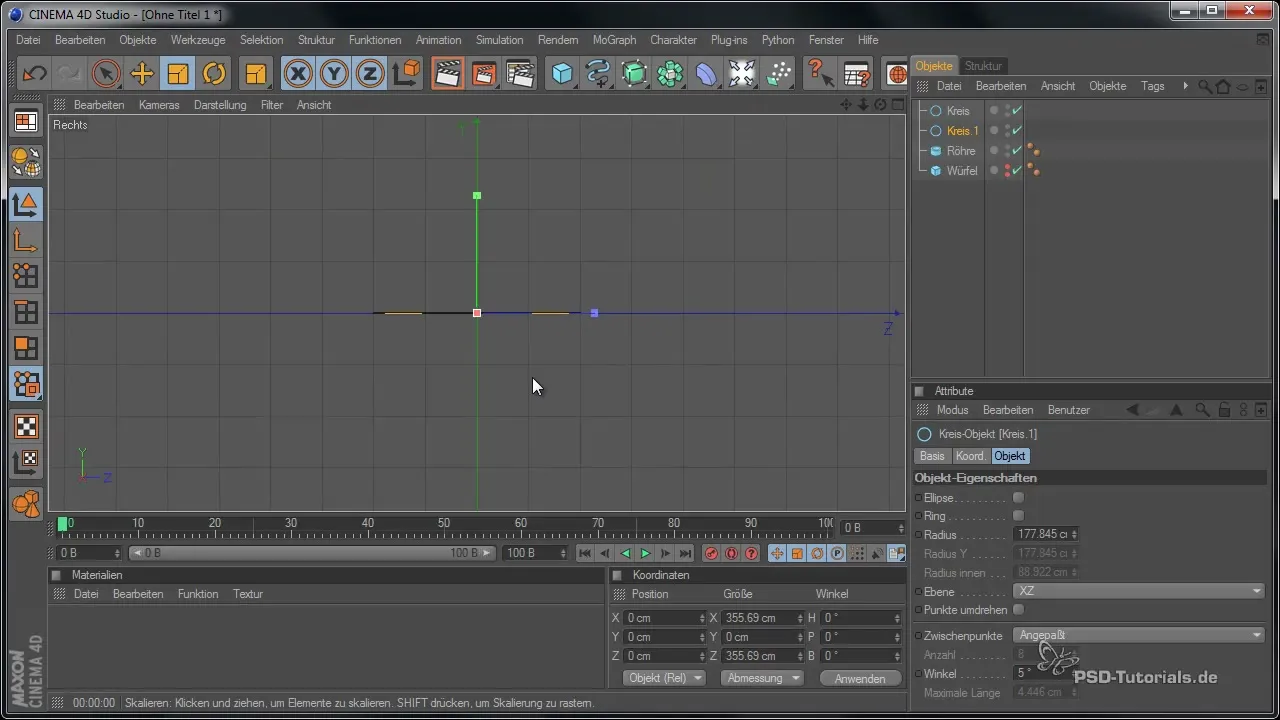Play animation forward button
1280x720 pixels.
(x=646, y=553)
